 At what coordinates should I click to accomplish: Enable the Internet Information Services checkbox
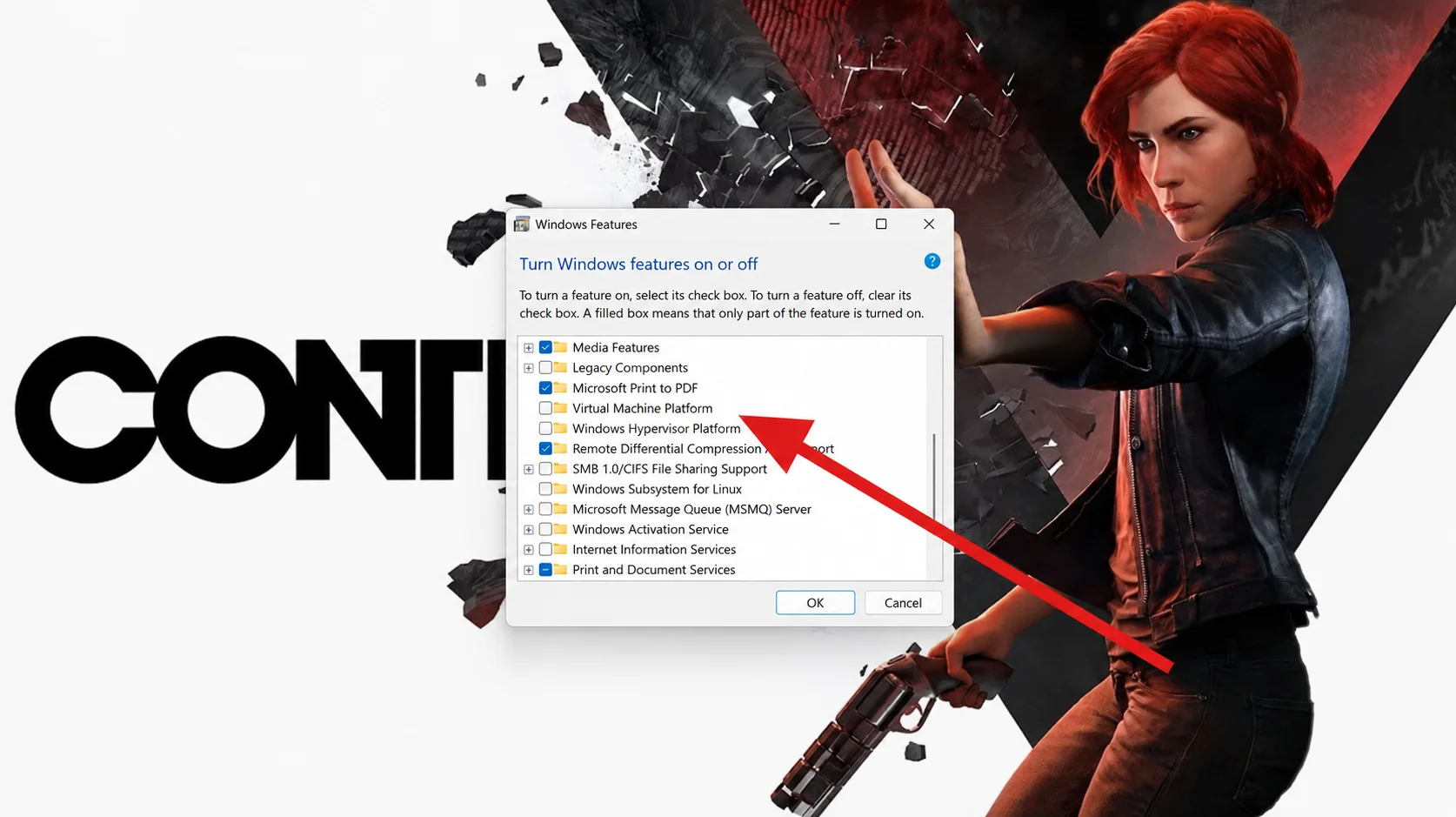pyautogui.click(x=545, y=549)
